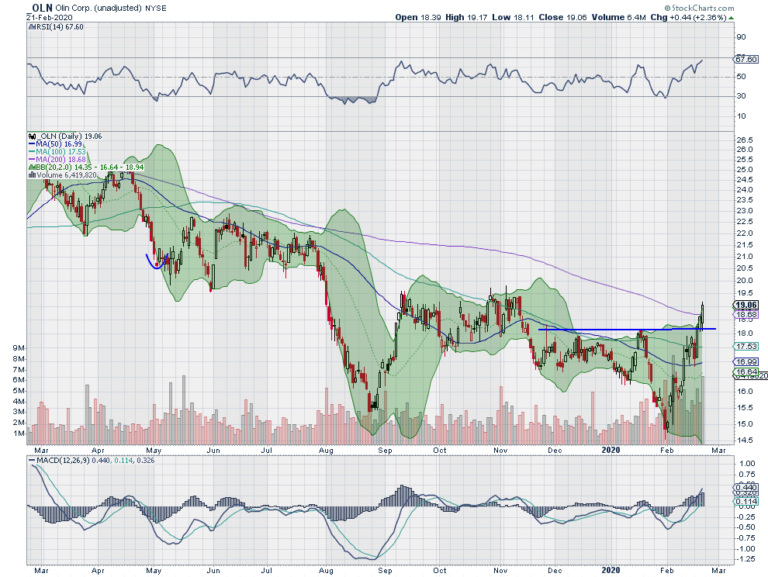Click the 'MA(50) 16.99' legend entry
The height and width of the screenshot is (577, 768).
(59, 144)
